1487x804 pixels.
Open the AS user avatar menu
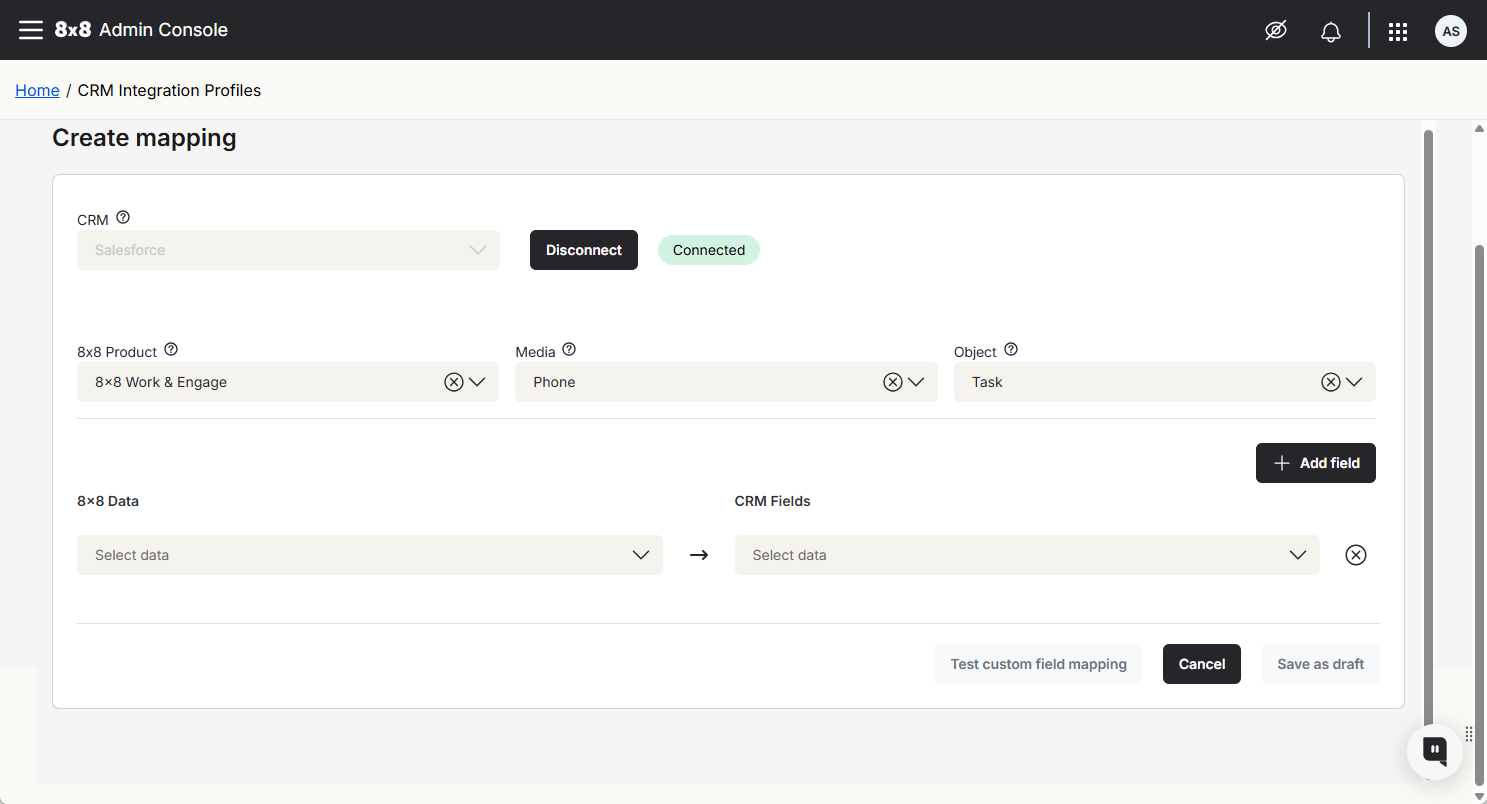click(x=1451, y=31)
